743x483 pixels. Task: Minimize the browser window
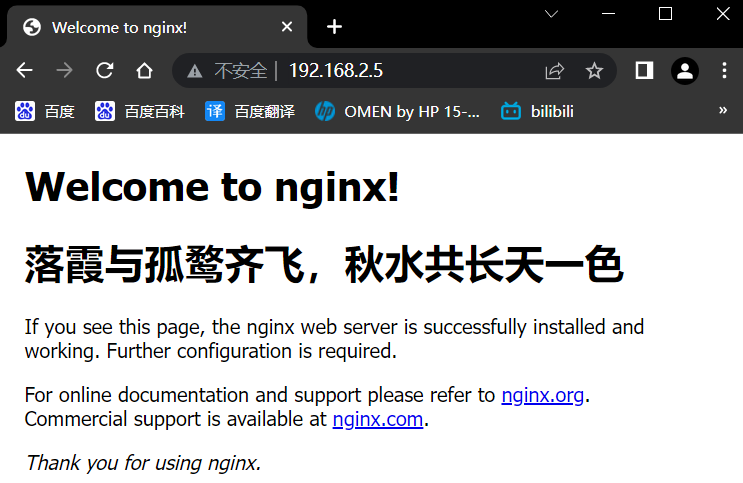click(608, 14)
